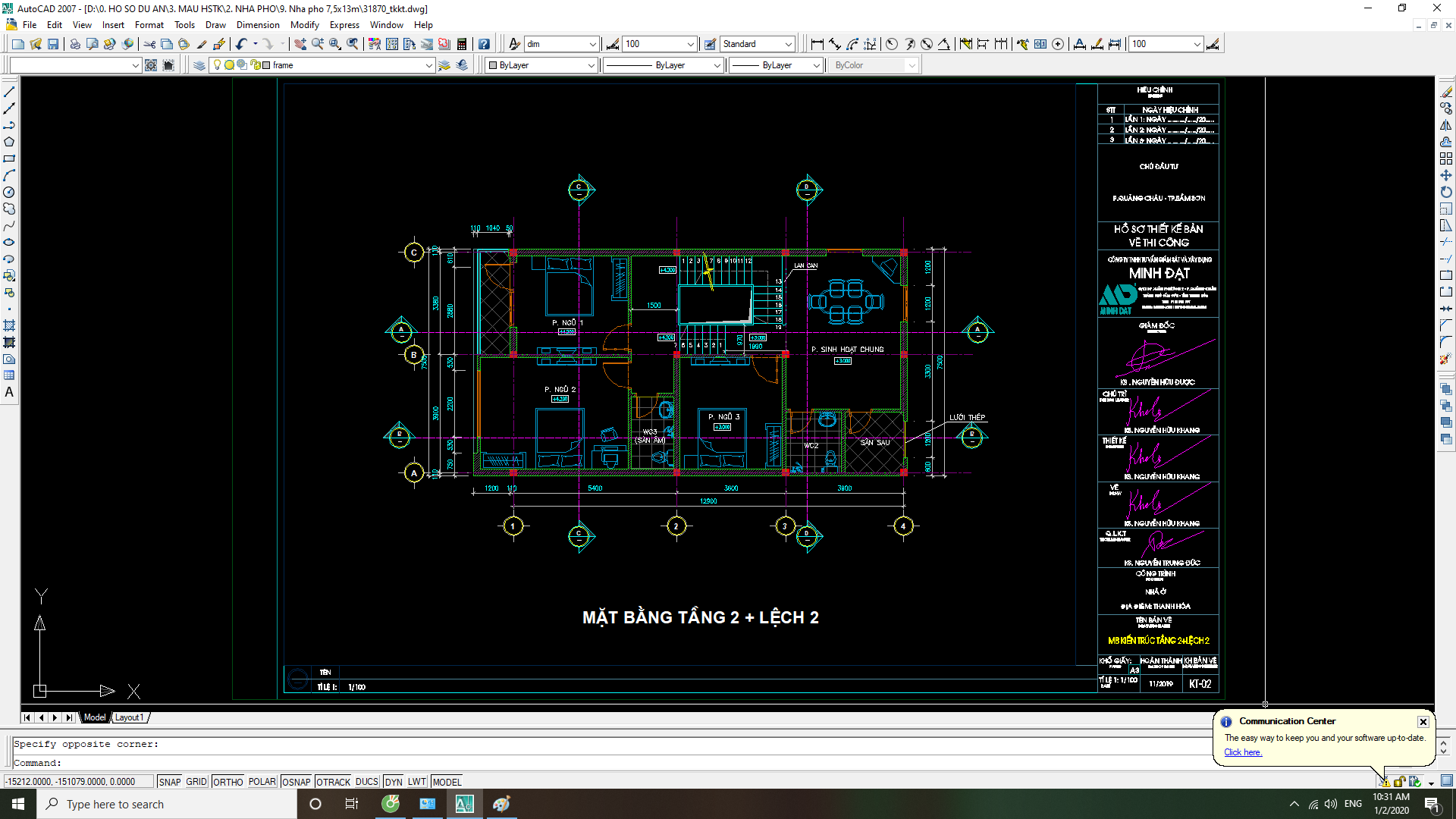The width and height of the screenshot is (1456, 819).
Task: Switch to the Layout1 tab
Action: [x=130, y=717]
